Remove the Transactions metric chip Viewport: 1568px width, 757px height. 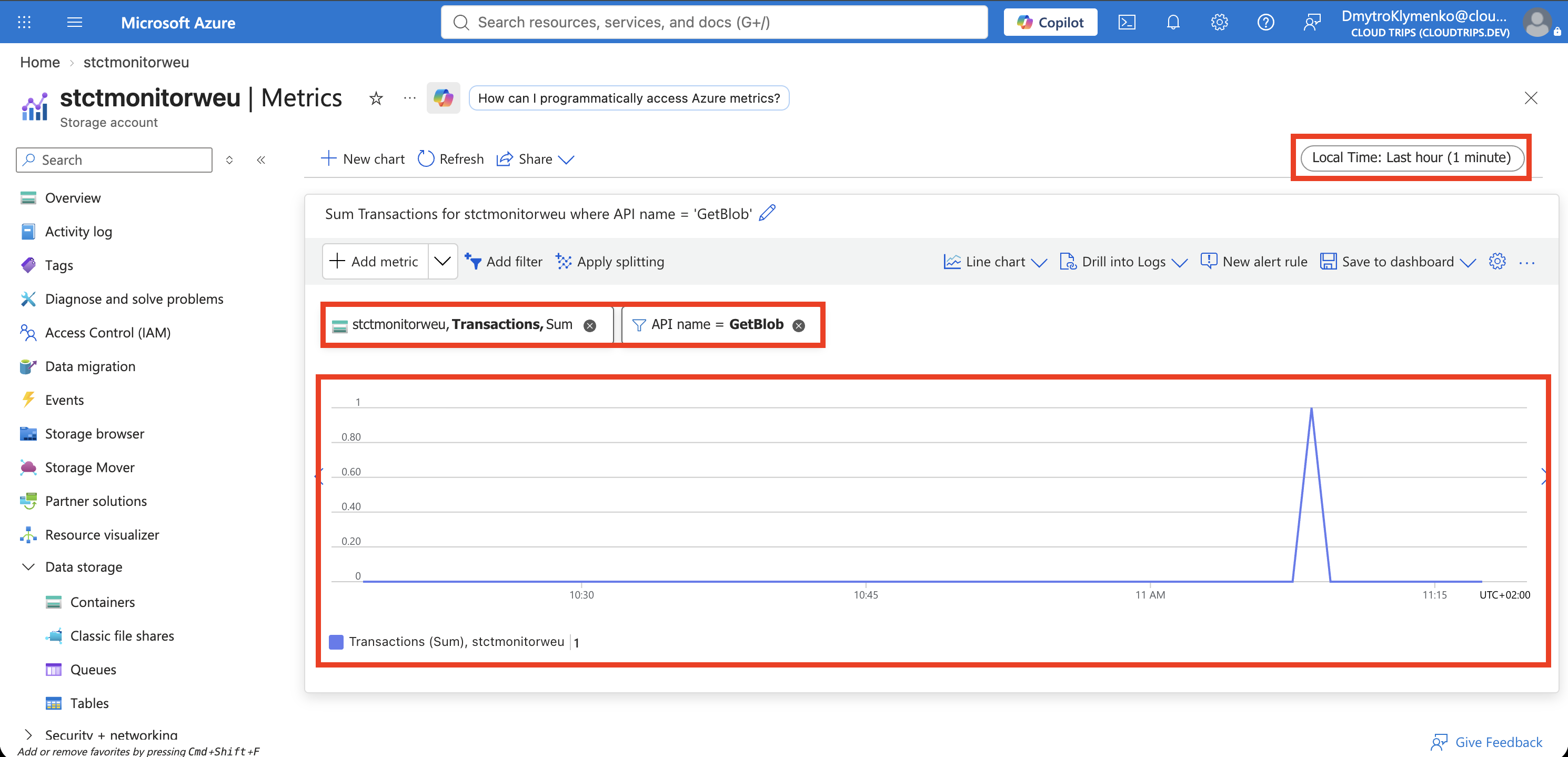589,325
